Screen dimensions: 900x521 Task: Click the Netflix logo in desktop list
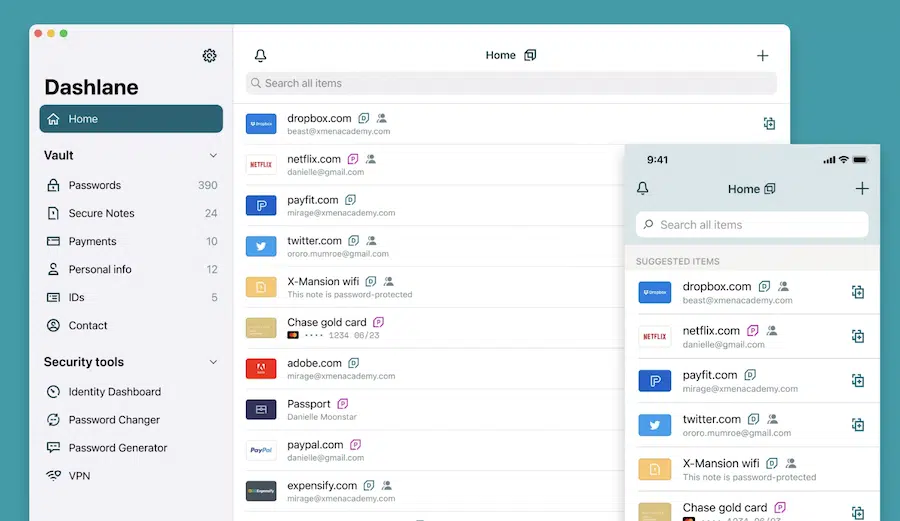(x=261, y=165)
